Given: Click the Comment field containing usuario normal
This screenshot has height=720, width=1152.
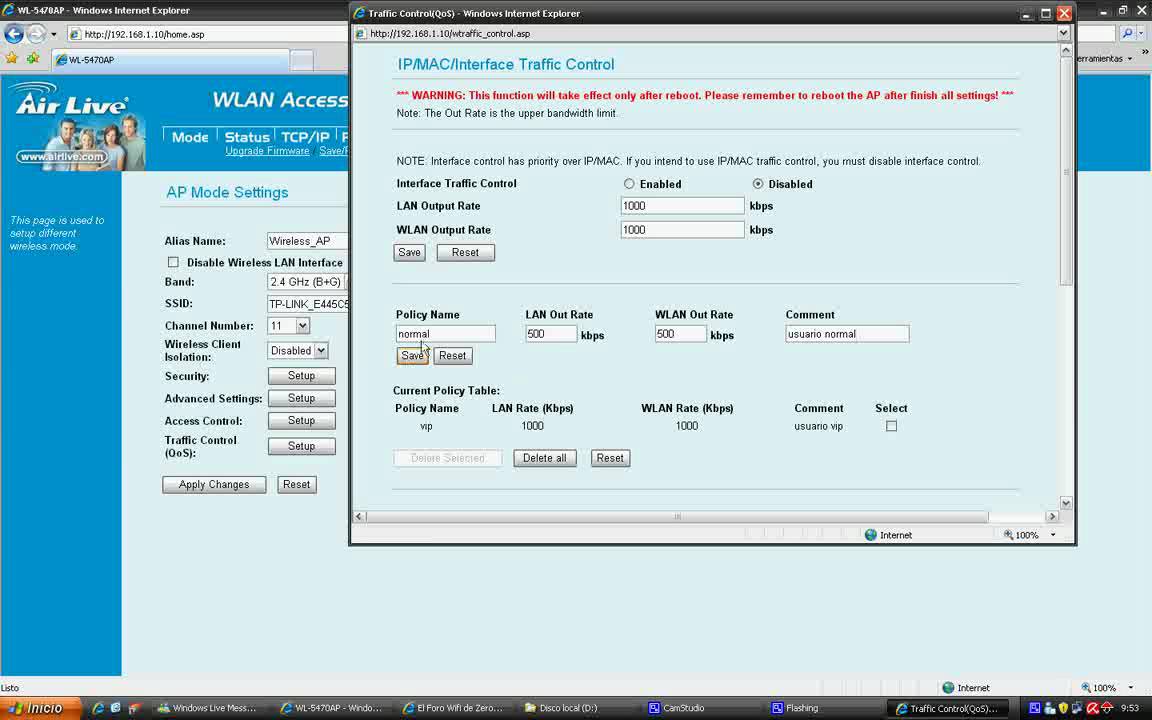Looking at the screenshot, I should (x=846, y=334).
